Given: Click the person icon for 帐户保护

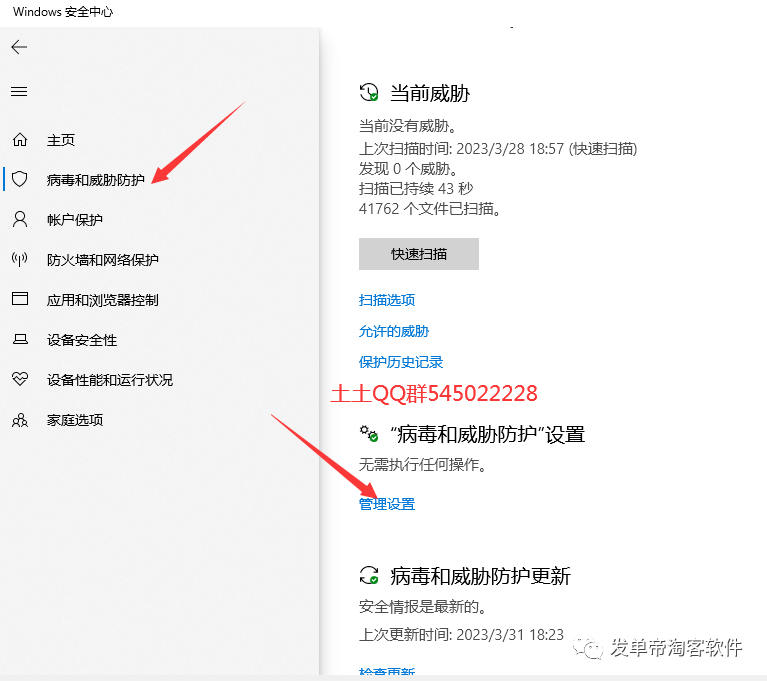Looking at the screenshot, I should [20, 219].
